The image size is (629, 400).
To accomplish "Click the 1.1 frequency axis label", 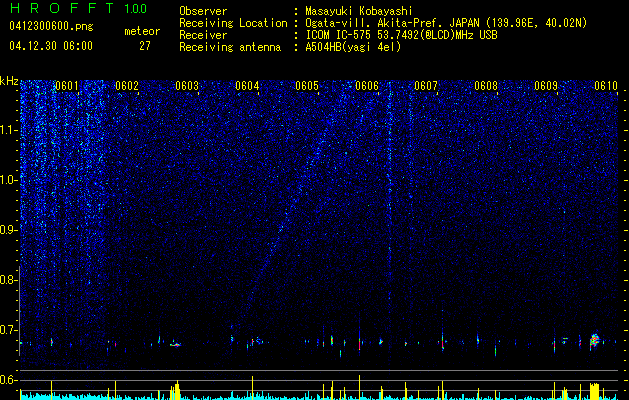I will click(9, 130).
